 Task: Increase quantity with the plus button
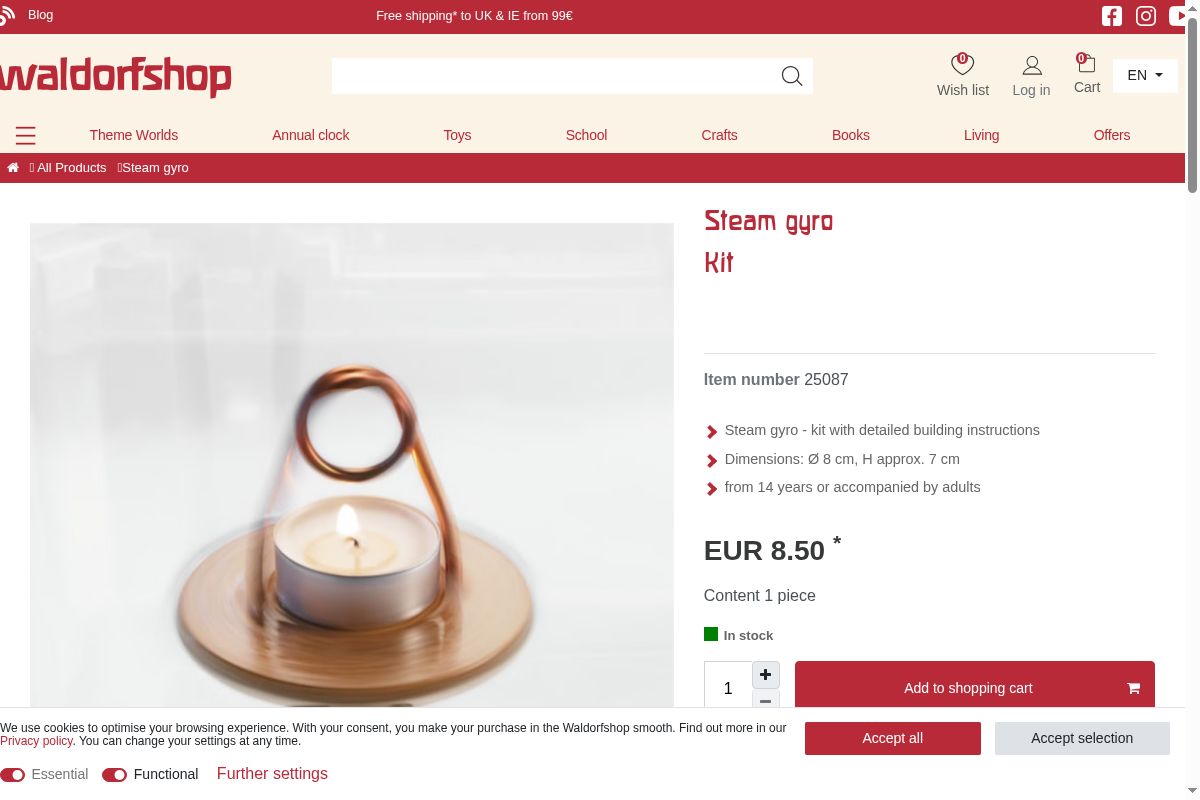(766, 675)
